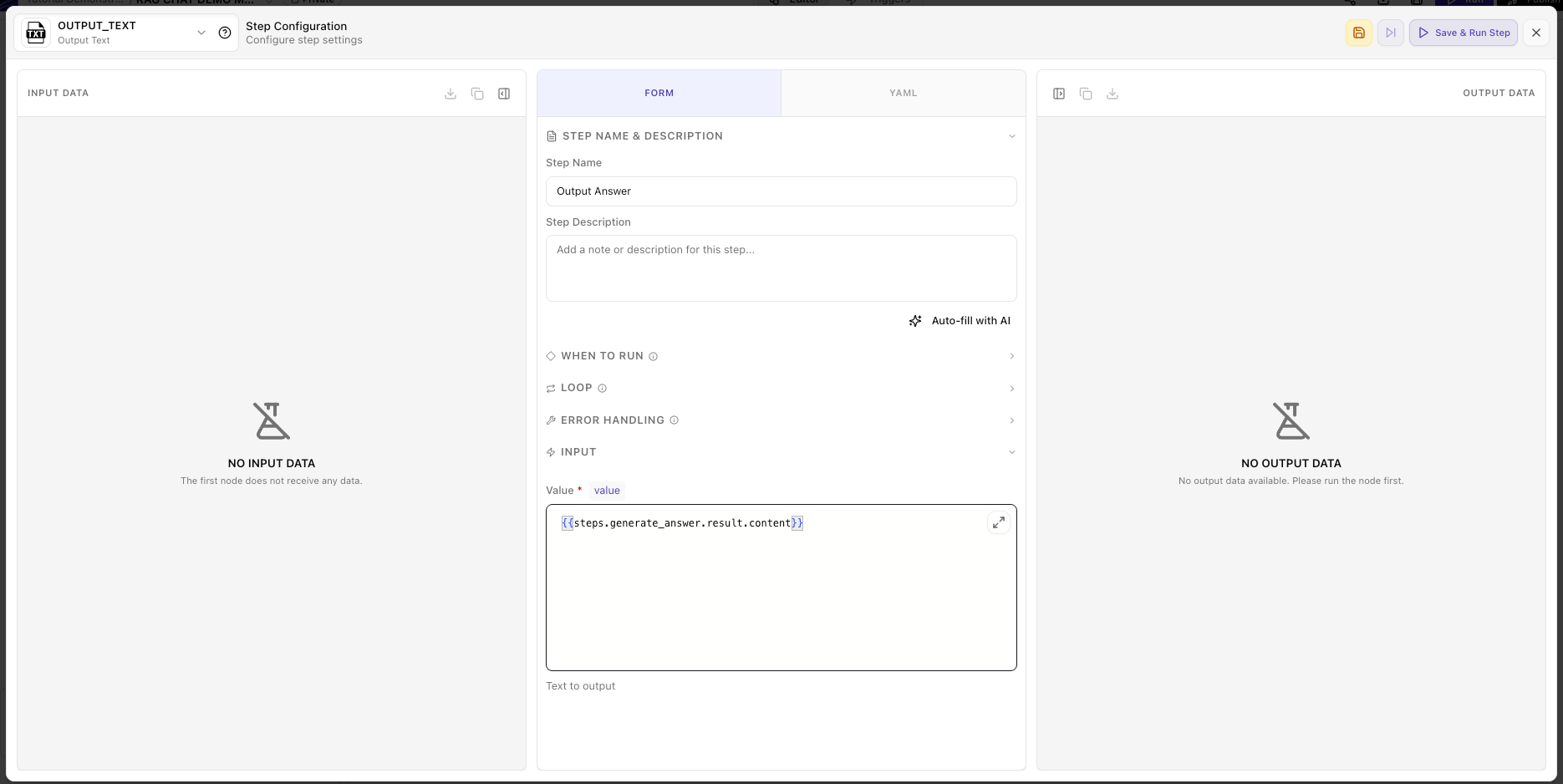Viewport: 1563px width, 784px height.
Task: Click the NO INPUT DATA flask icon
Action: coord(272,421)
